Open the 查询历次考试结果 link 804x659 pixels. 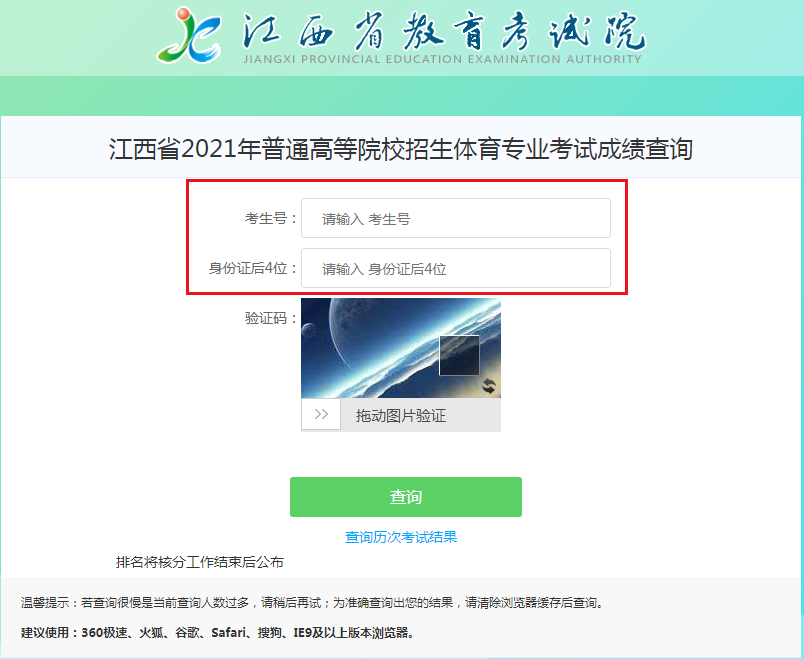click(400, 537)
